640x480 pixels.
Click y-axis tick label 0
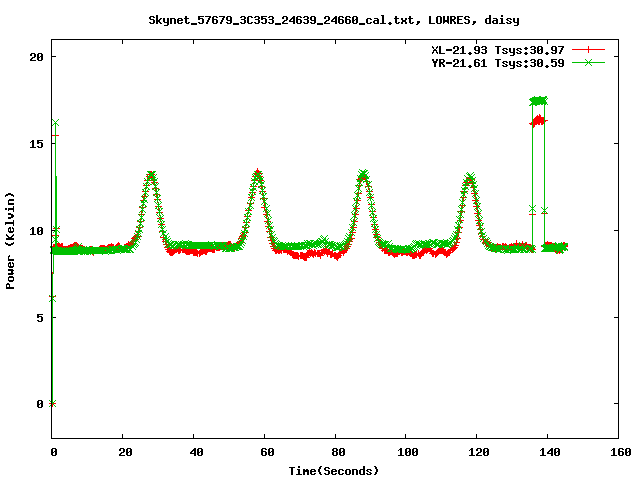(40, 404)
